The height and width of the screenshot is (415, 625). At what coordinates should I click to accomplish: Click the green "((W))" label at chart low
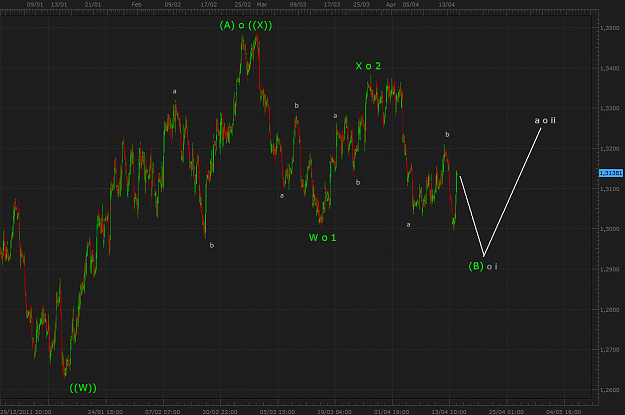[83, 387]
